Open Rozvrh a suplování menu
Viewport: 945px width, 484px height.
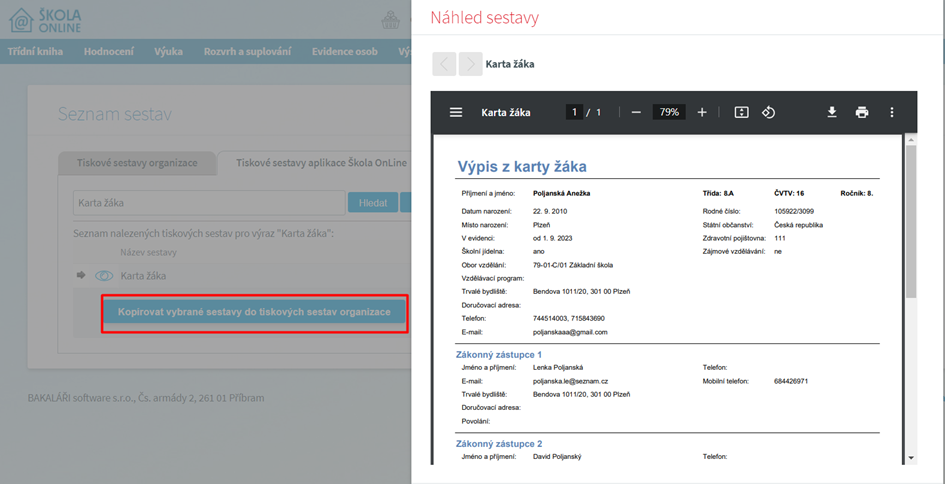coord(248,52)
